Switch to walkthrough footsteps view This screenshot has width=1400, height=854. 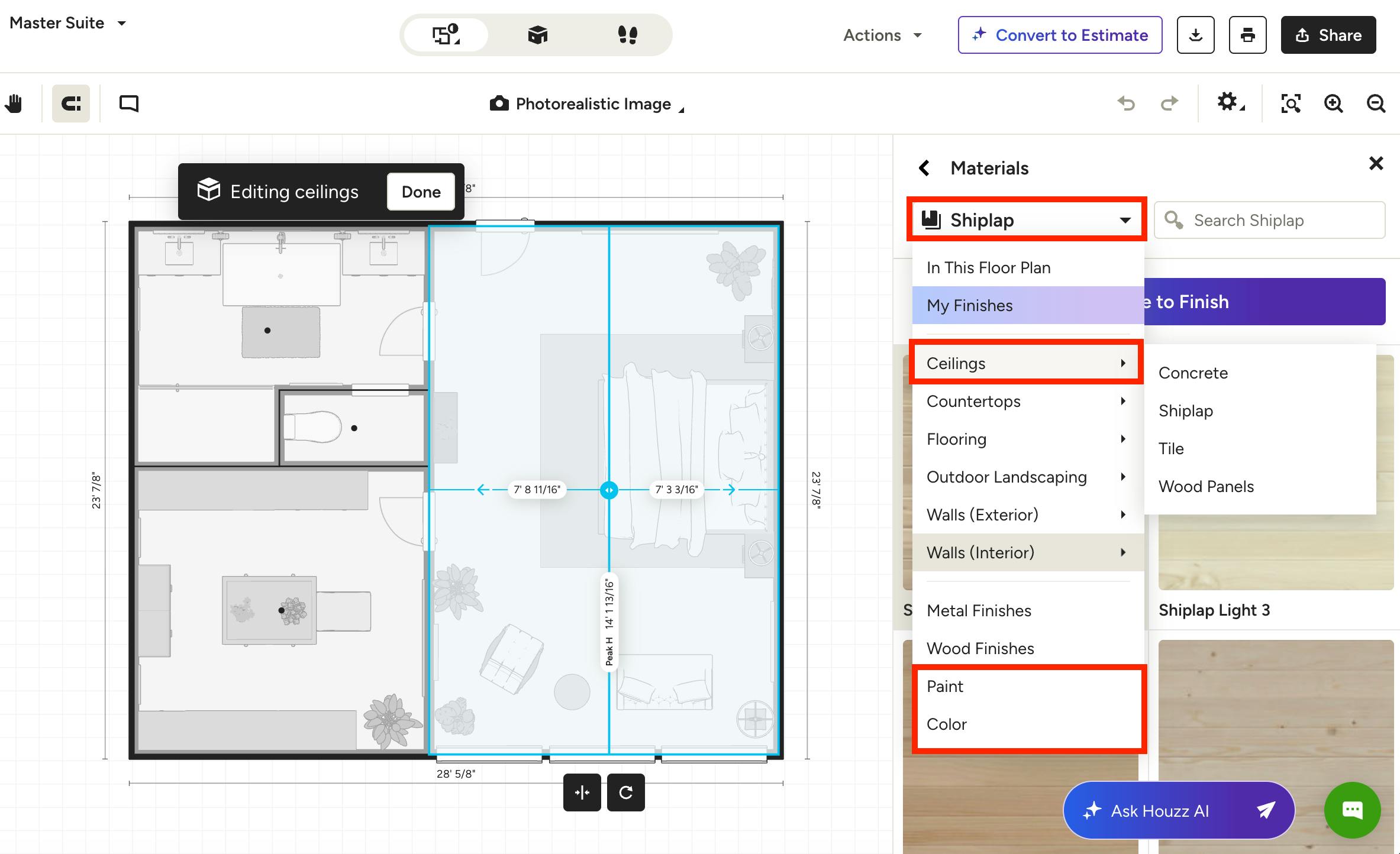[x=627, y=35]
